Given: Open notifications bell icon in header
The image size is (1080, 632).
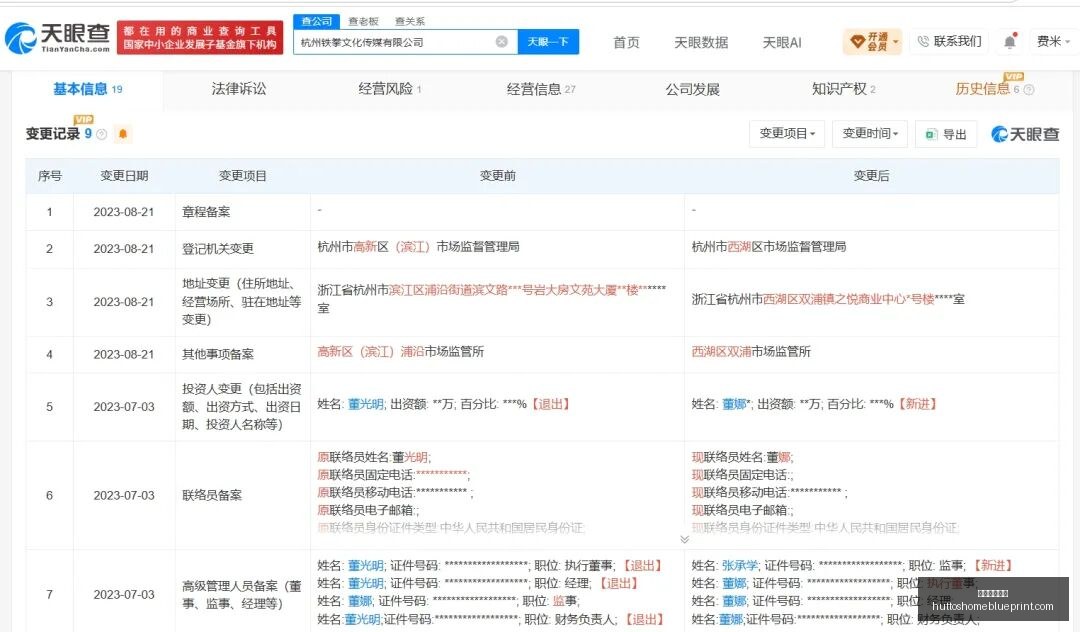Looking at the screenshot, I should 1010,41.
